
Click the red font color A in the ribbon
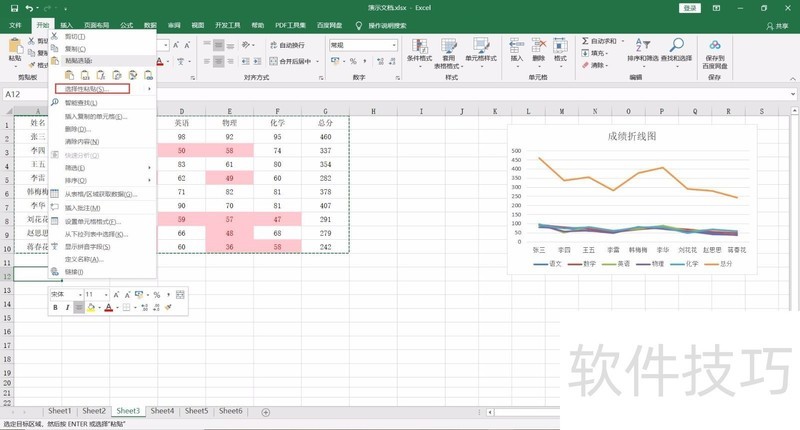pos(160,62)
